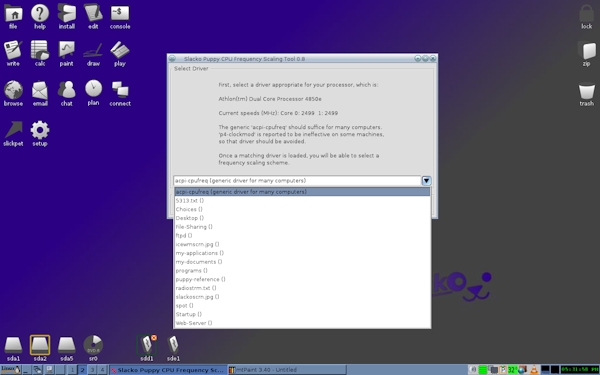Open the sda1 drive icon
The width and height of the screenshot is (600, 375).
(13, 348)
